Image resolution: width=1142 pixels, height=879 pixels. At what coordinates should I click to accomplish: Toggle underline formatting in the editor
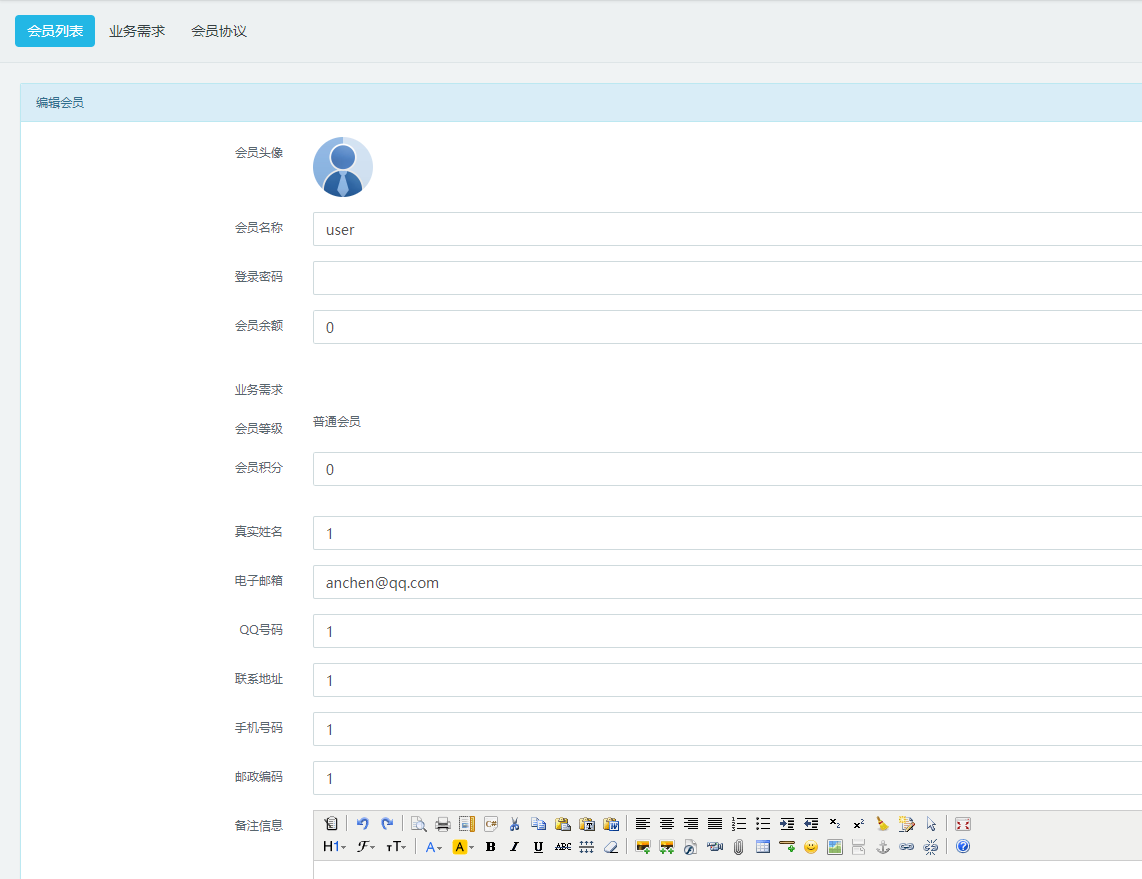pos(538,847)
